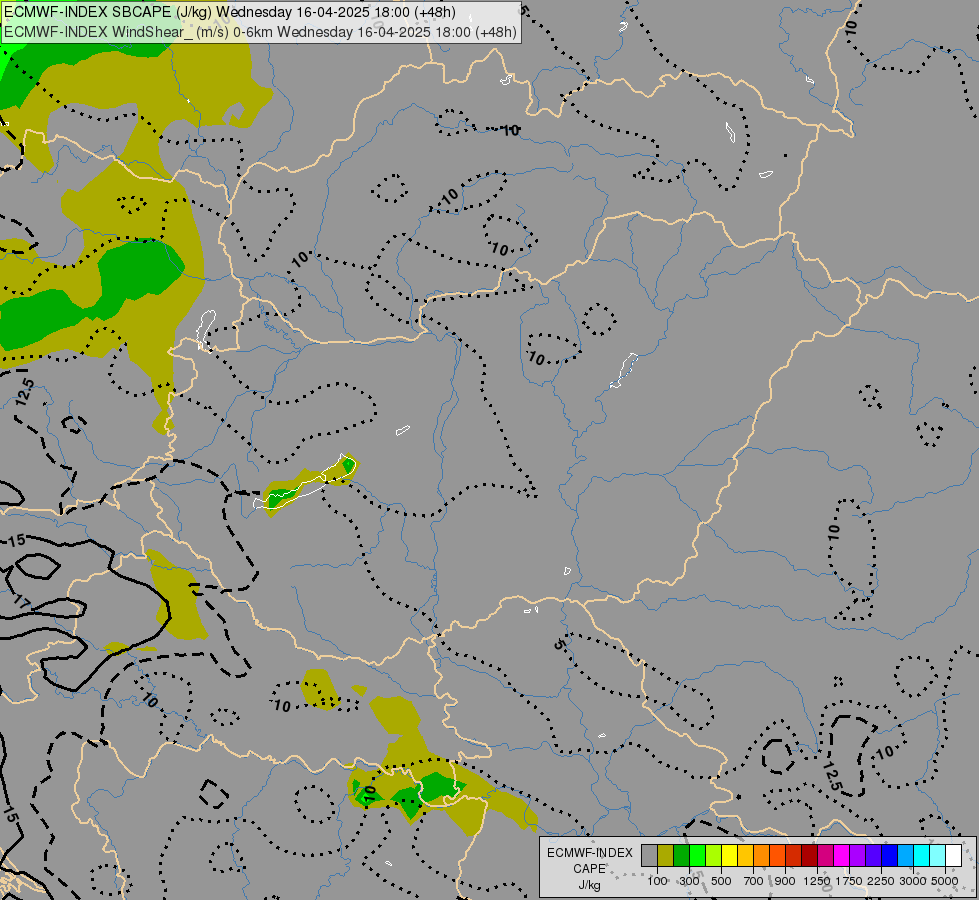Screen dimensions: 979x900
Task: Click the violet swatch left of 2250
Action: click(873, 855)
